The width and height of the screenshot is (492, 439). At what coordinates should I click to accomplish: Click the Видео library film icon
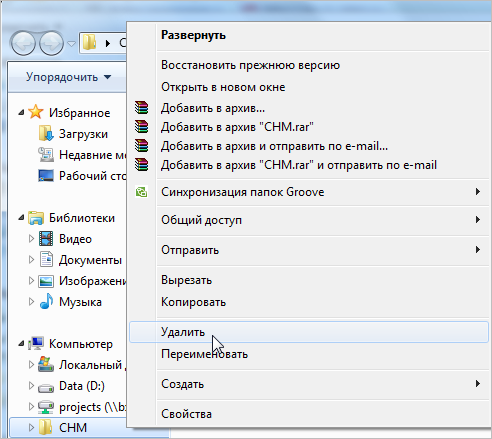click(x=46, y=239)
